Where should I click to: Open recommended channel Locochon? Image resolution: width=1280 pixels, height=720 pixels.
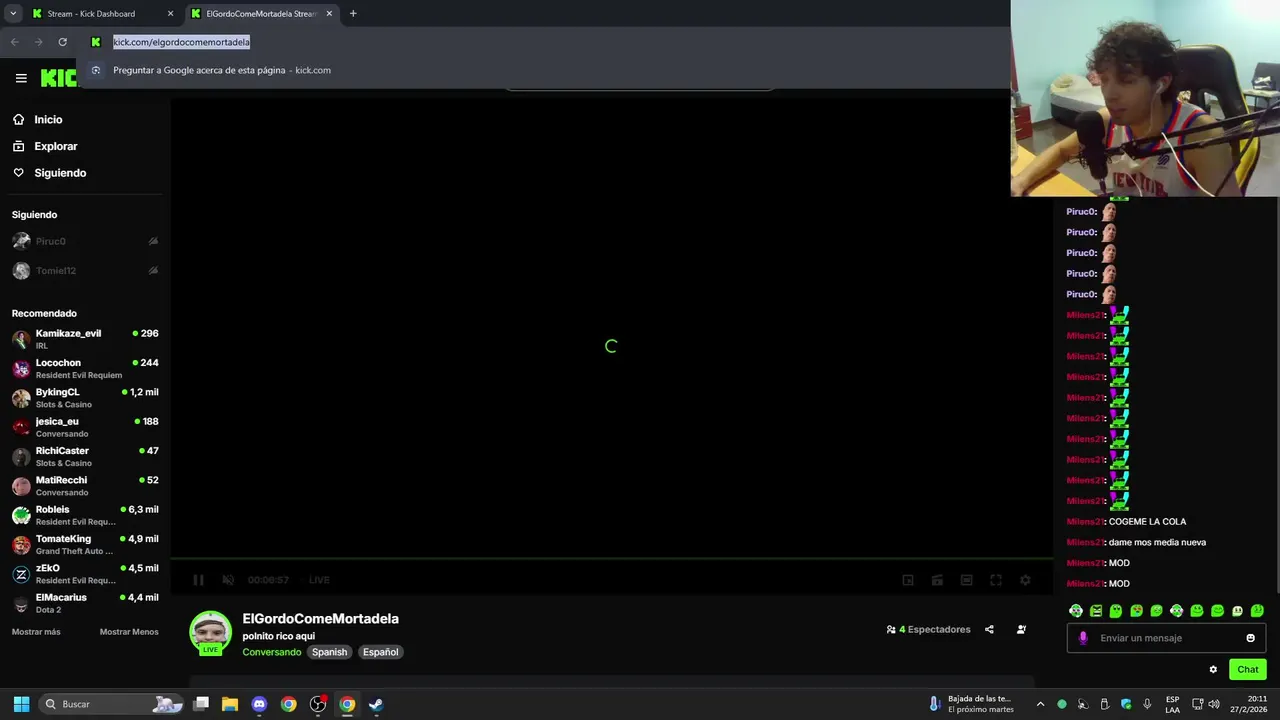point(84,368)
